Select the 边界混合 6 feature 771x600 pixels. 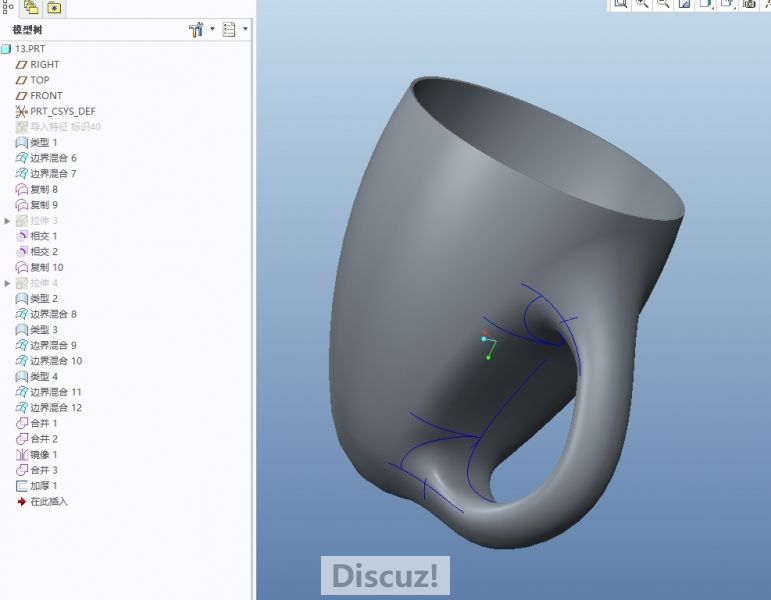(52, 158)
